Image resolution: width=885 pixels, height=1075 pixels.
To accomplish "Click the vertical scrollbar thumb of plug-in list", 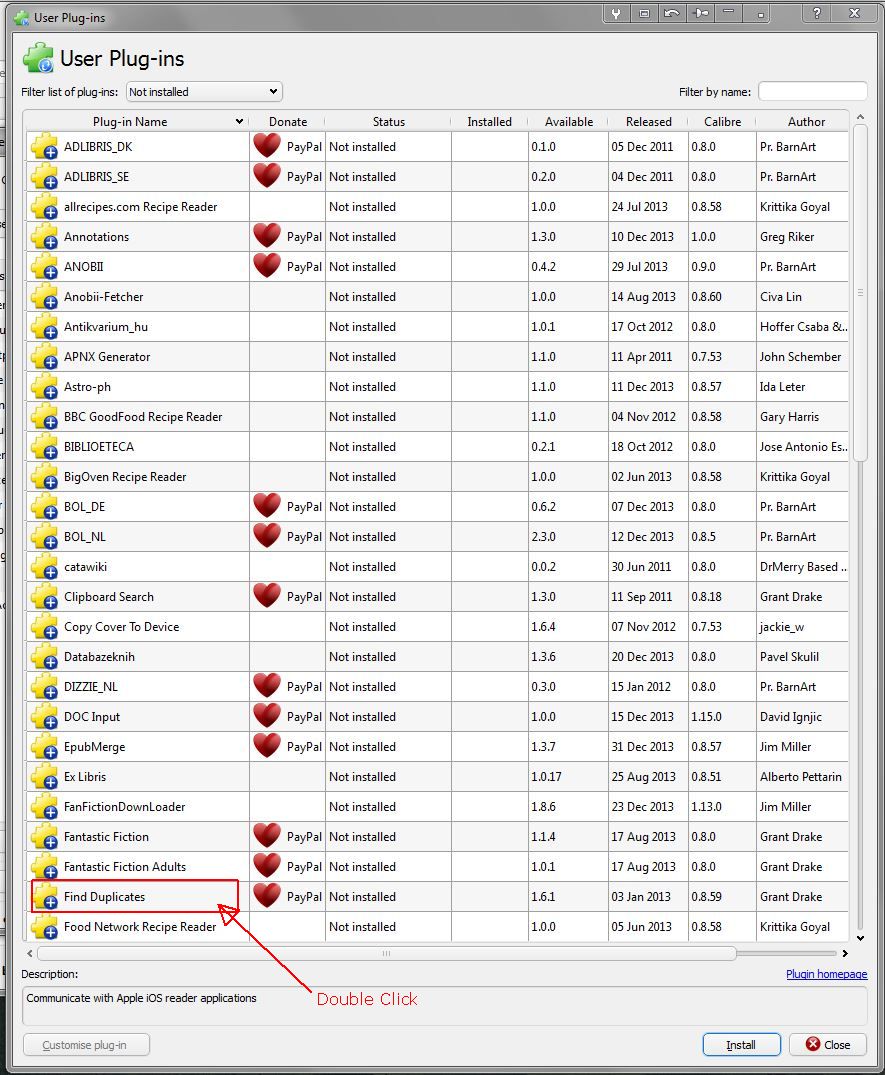I will point(860,293).
